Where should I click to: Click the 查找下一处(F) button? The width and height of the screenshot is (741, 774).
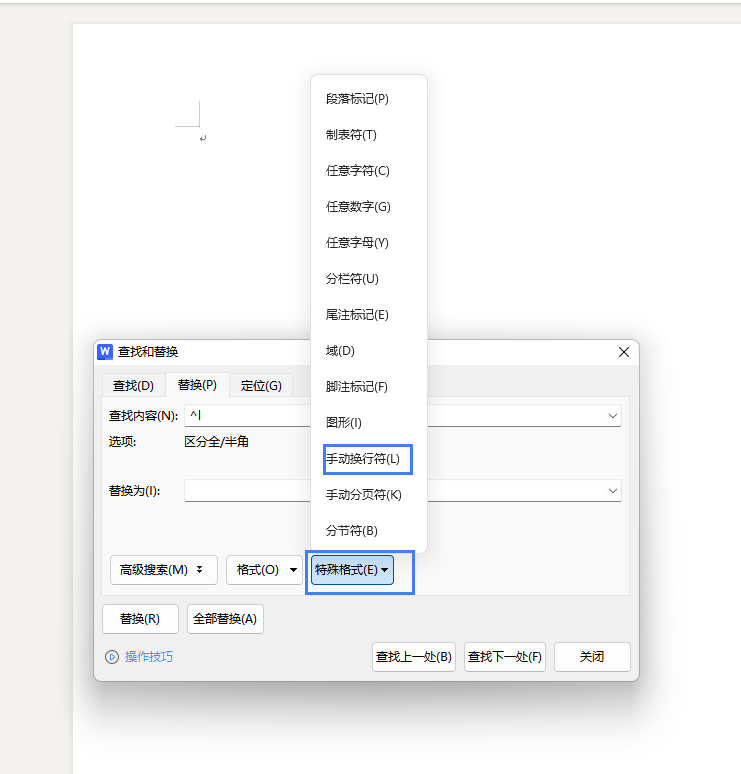tap(504, 657)
